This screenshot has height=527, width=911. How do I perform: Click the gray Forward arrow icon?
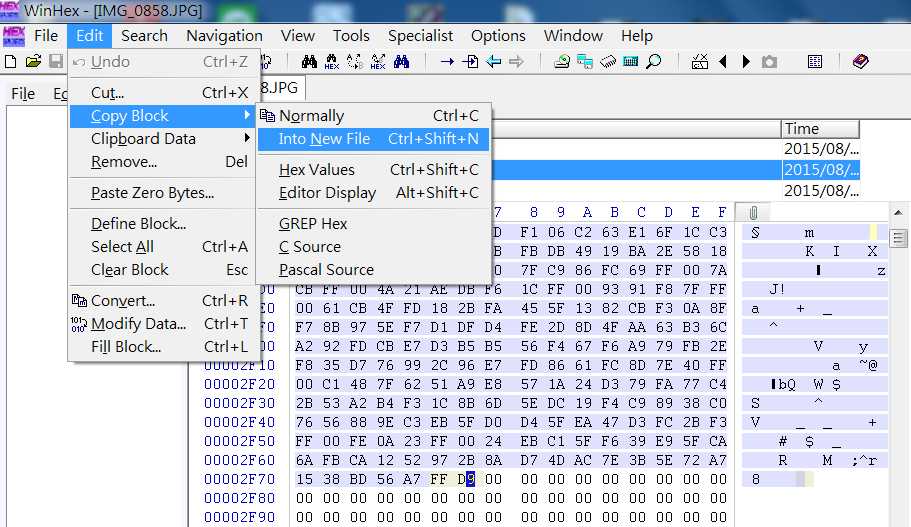[x=516, y=61]
